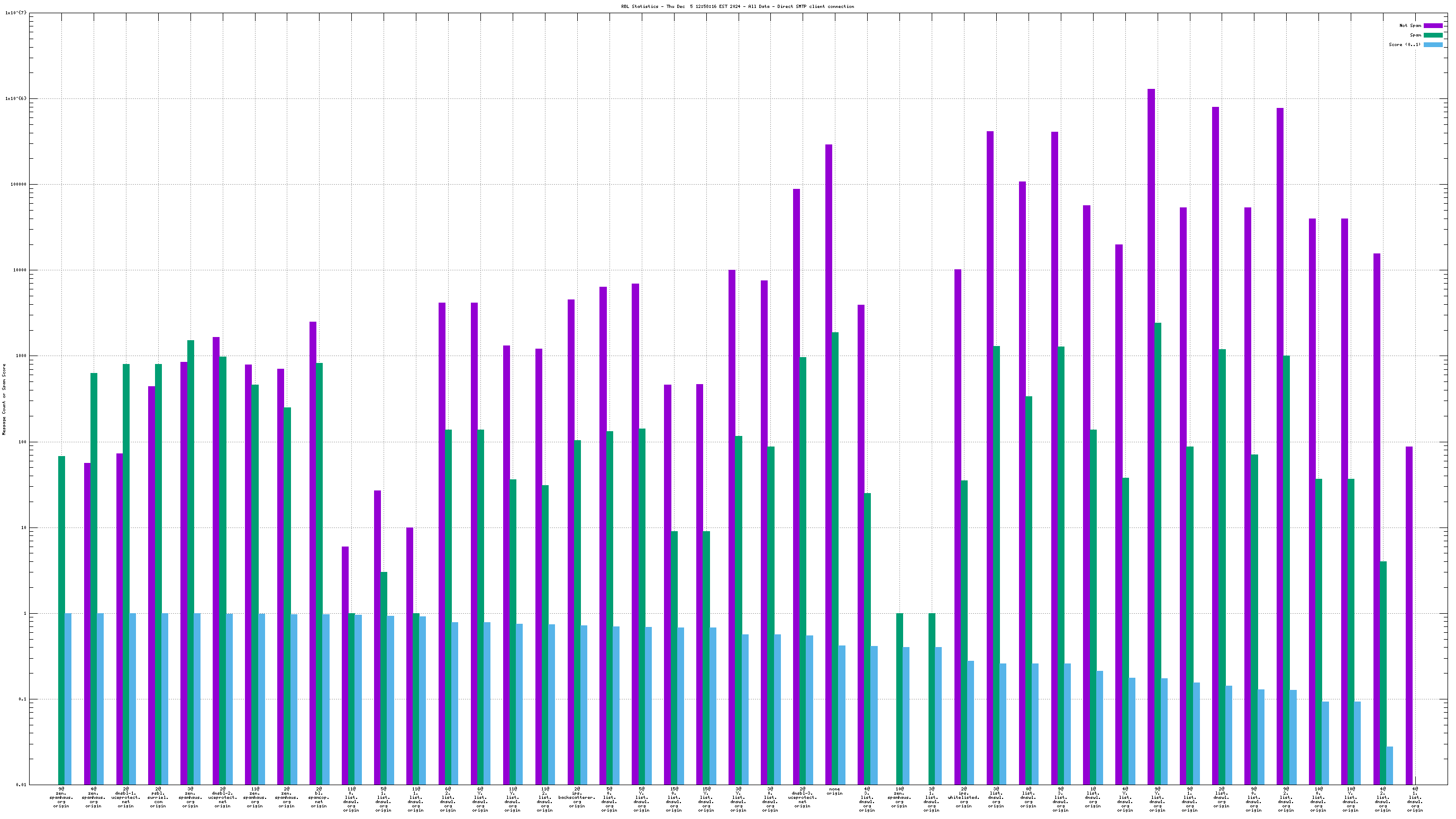Click the bl.spamcop.net x-axis label

319,797
